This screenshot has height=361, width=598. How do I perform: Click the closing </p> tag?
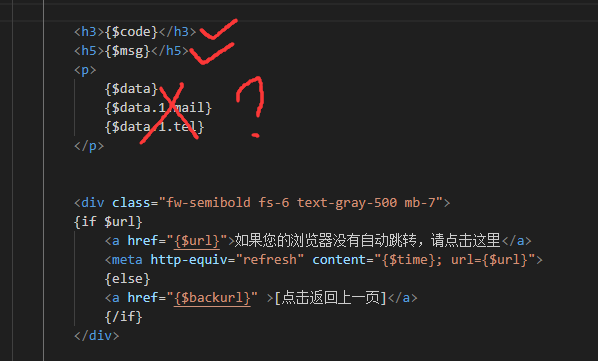89,146
